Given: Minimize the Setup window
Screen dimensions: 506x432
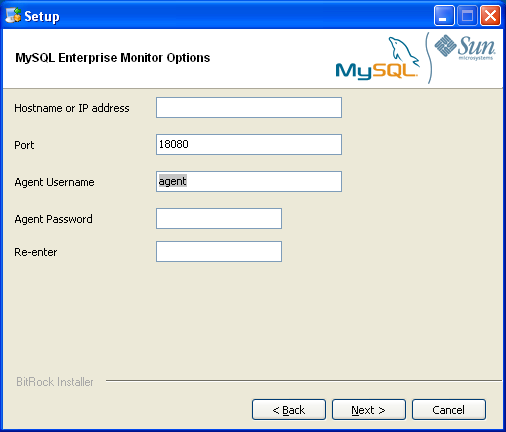Looking at the screenshot, I should click(444, 15).
